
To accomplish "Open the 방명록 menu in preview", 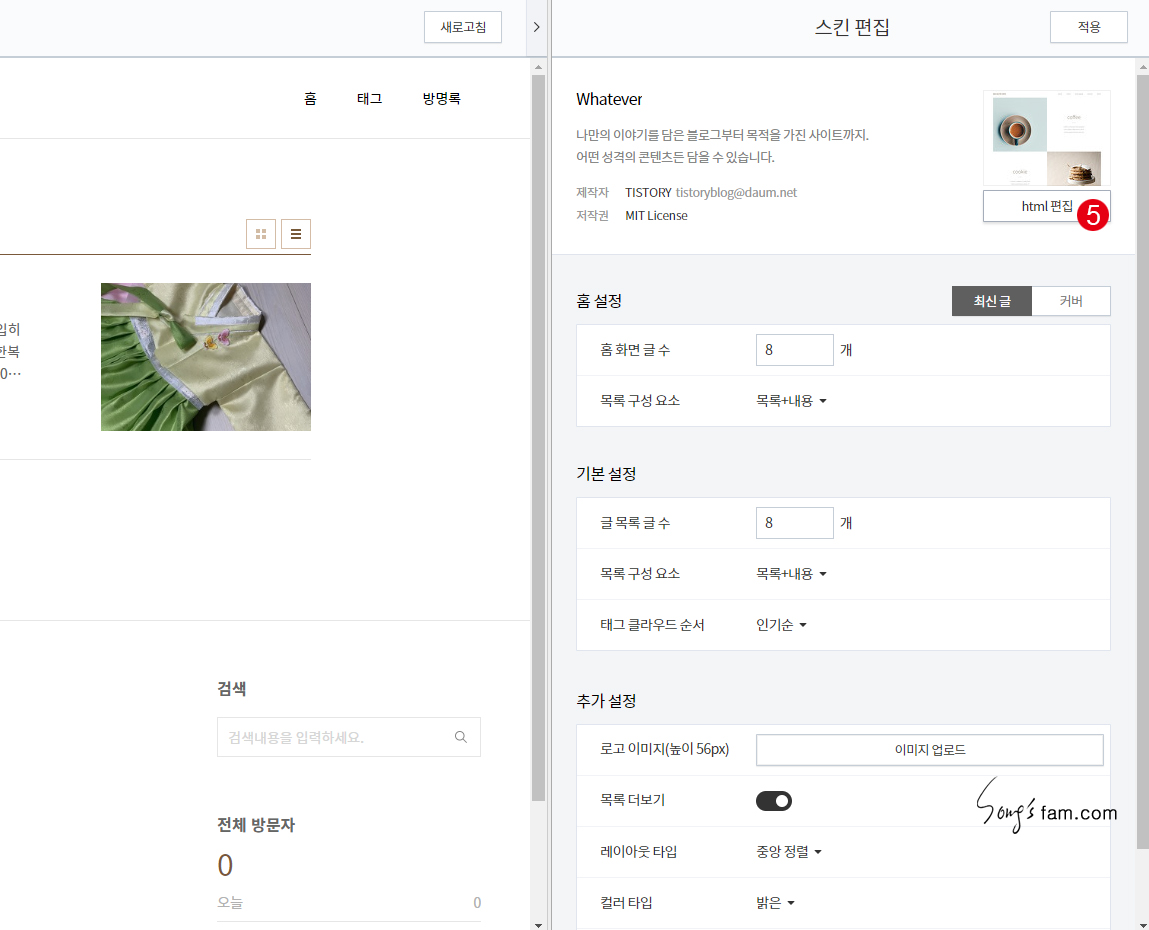I will coord(441,98).
